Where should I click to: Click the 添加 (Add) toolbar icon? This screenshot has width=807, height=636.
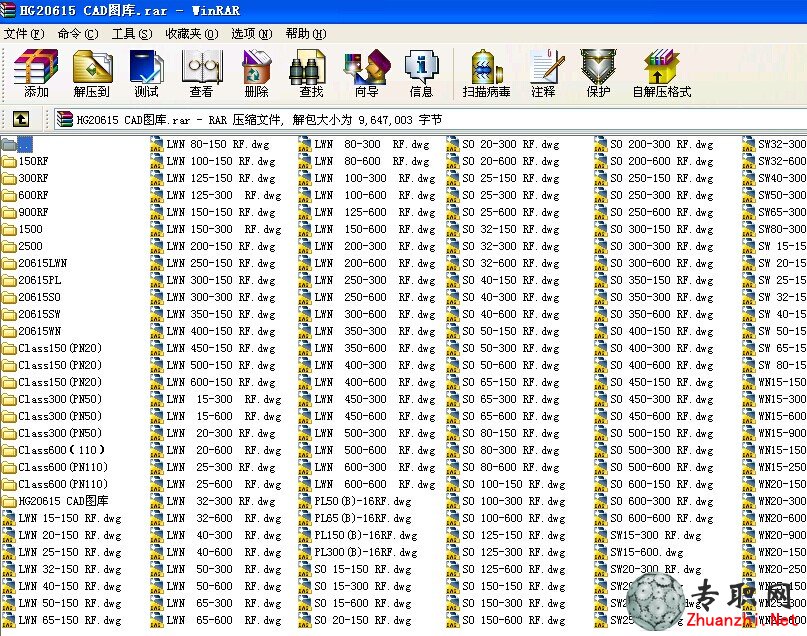pos(36,73)
